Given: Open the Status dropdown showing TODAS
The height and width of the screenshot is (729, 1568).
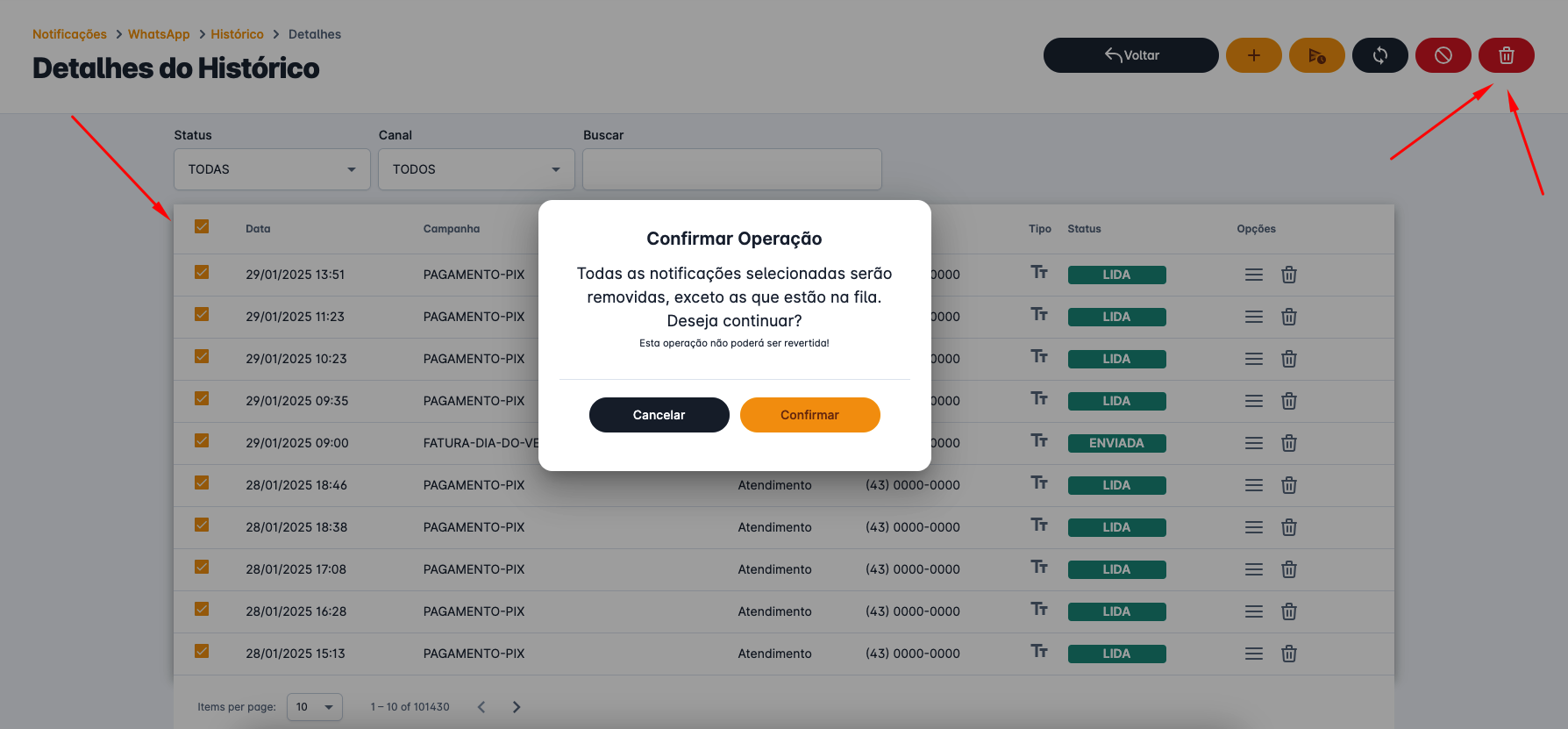Looking at the screenshot, I should 272,169.
